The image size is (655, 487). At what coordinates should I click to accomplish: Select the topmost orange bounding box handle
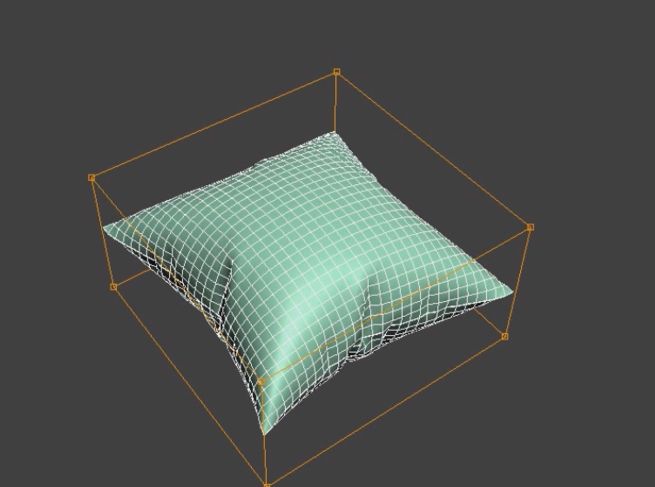[x=336, y=72]
